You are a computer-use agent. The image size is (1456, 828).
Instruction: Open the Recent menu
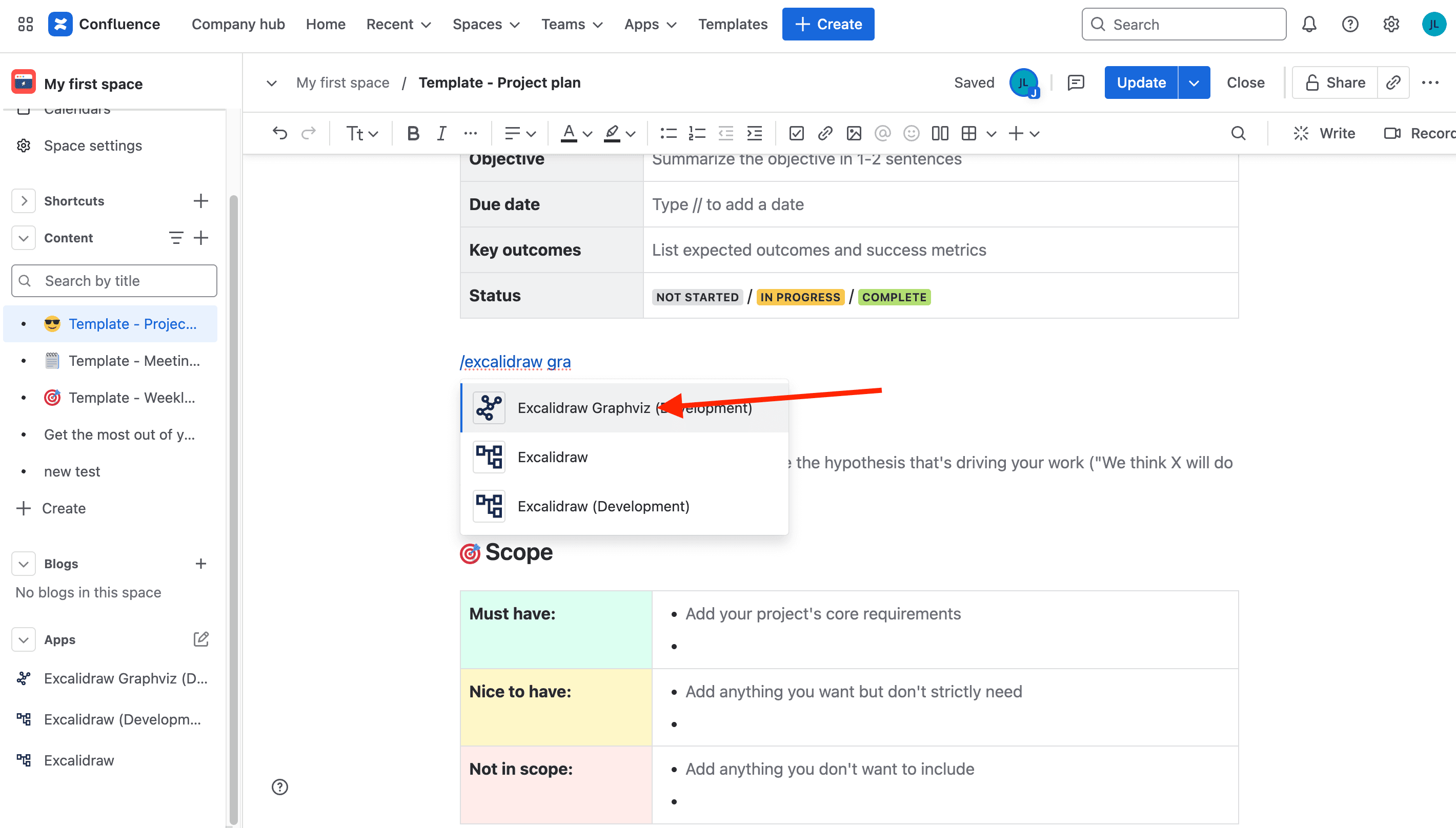[398, 24]
